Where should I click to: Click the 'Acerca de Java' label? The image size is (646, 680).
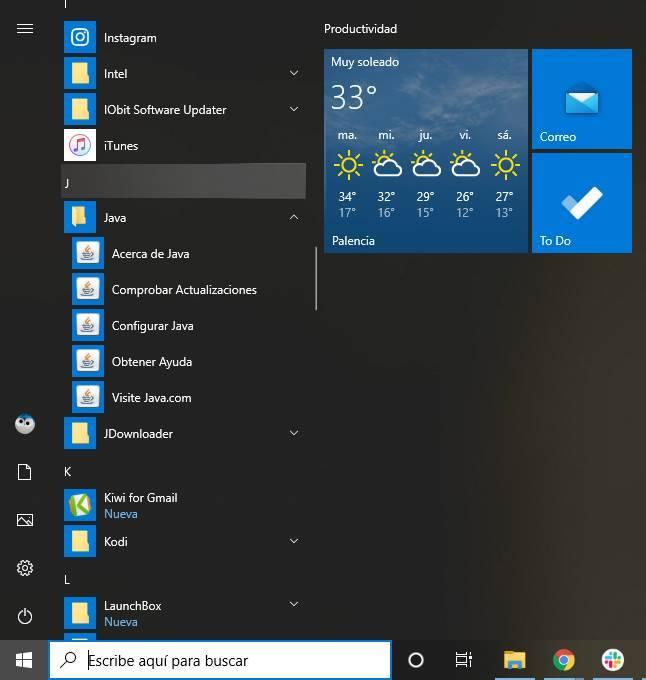coord(150,254)
